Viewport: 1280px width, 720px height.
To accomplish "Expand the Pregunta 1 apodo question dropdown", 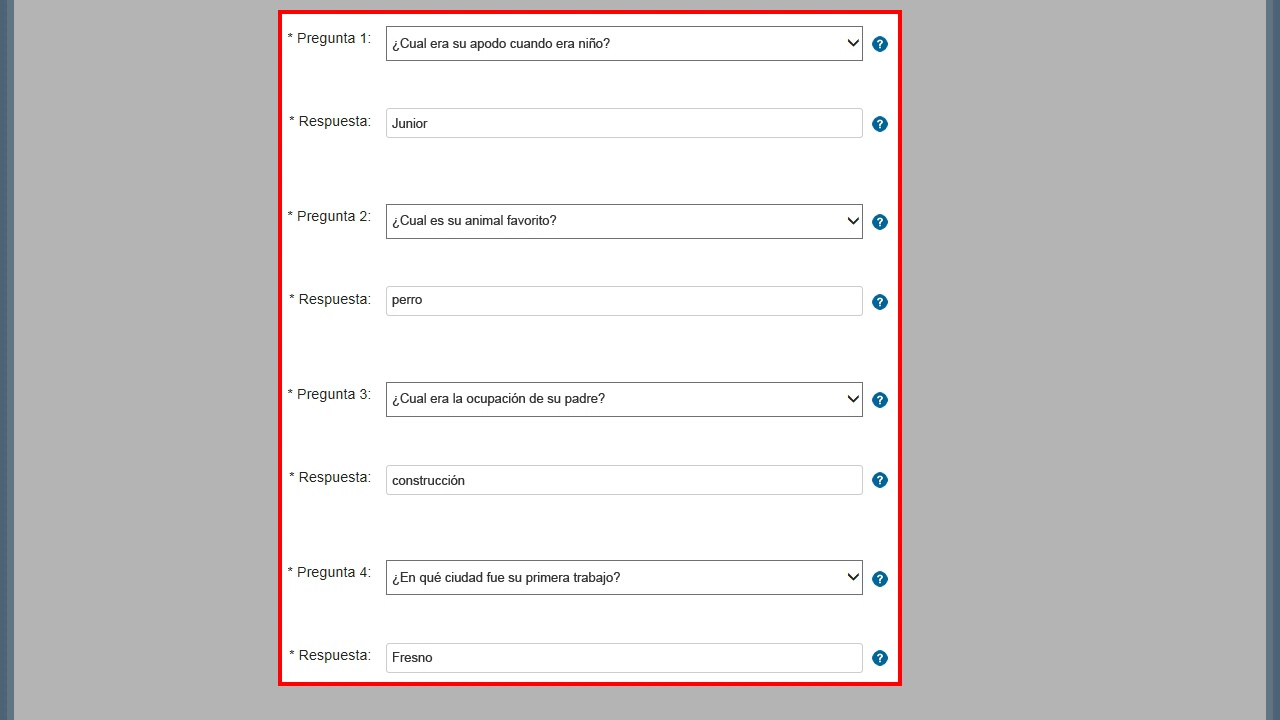I will 624,44.
